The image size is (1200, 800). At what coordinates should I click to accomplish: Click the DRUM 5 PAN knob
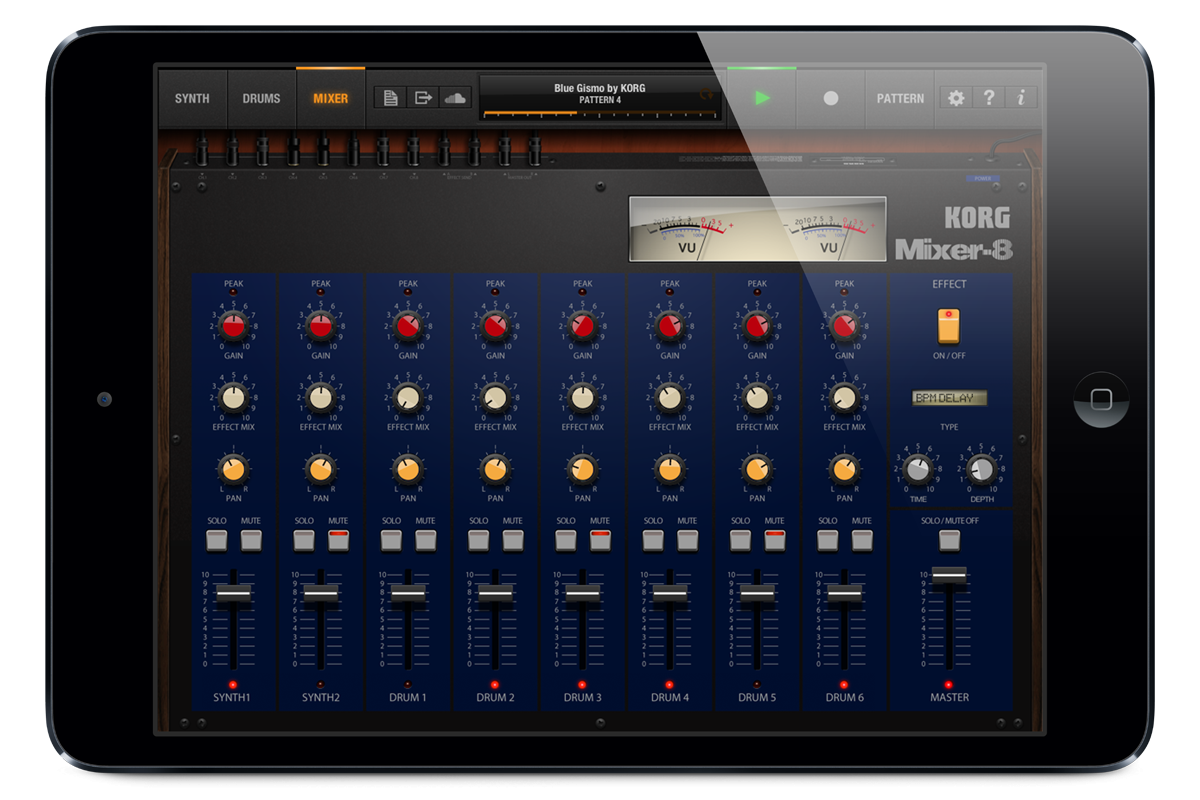(x=757, y=468)
